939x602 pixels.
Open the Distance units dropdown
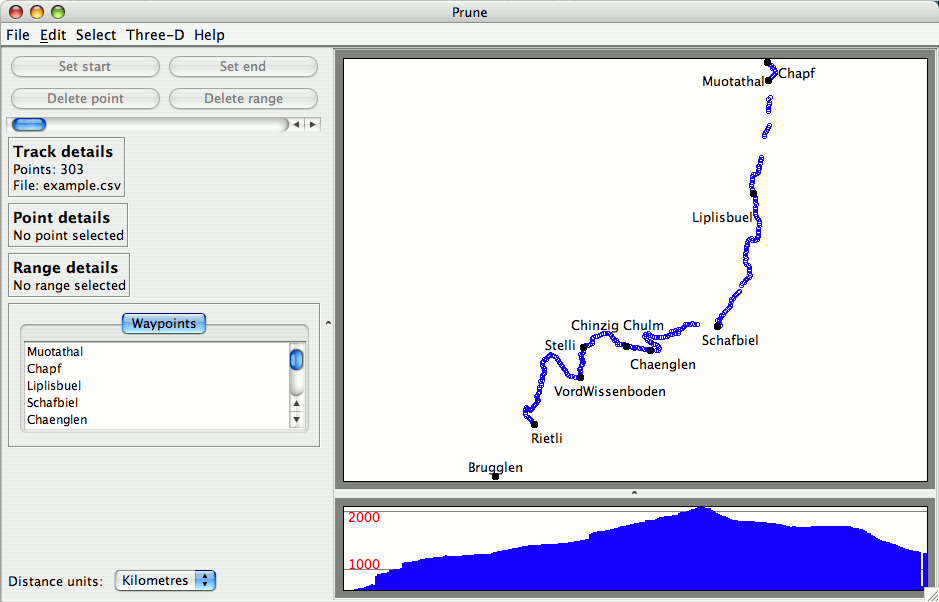click(165, 581)
